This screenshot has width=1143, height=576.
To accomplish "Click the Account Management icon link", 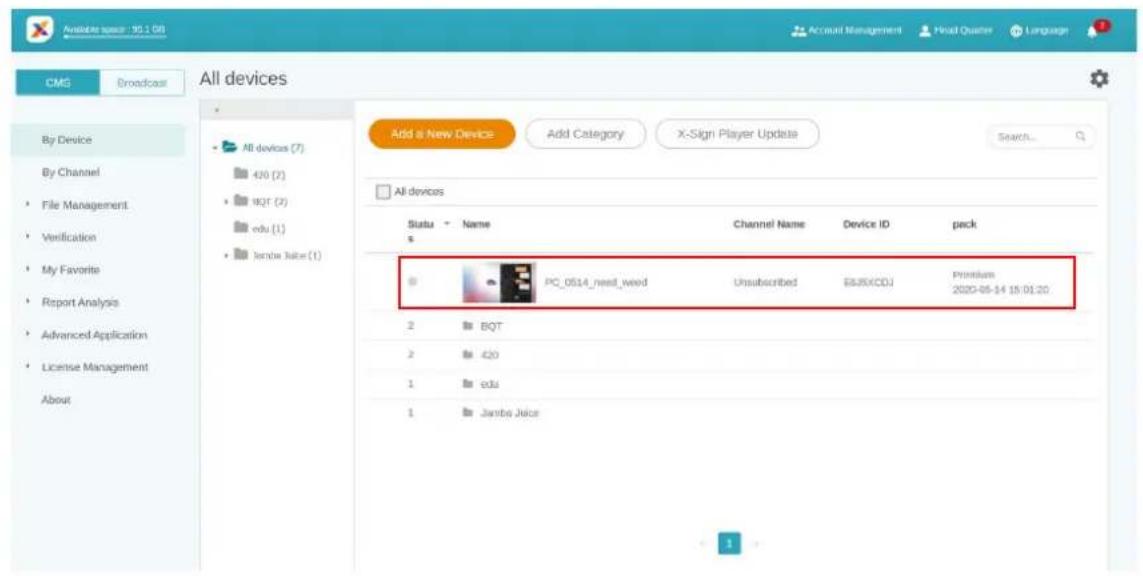I will (846, 31).
